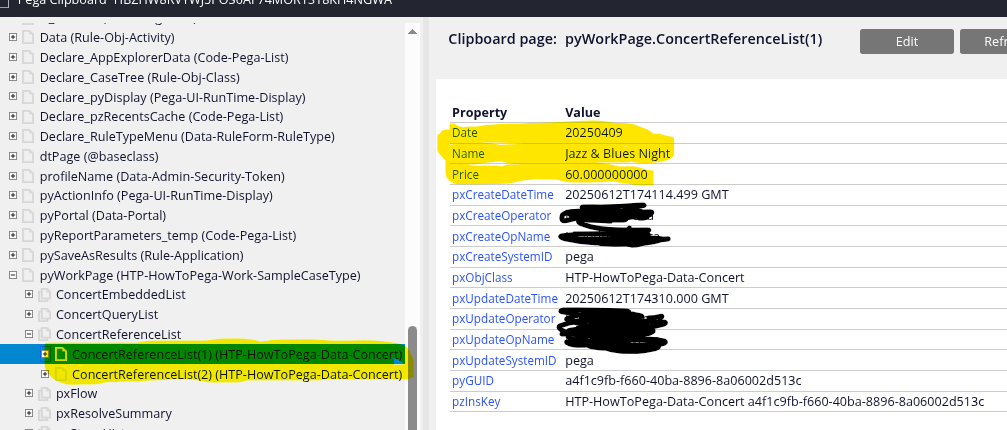Expand the Data (Rule-Obj-Activity) node
Screen dimensions: 1007x430
tap(13, 38)
